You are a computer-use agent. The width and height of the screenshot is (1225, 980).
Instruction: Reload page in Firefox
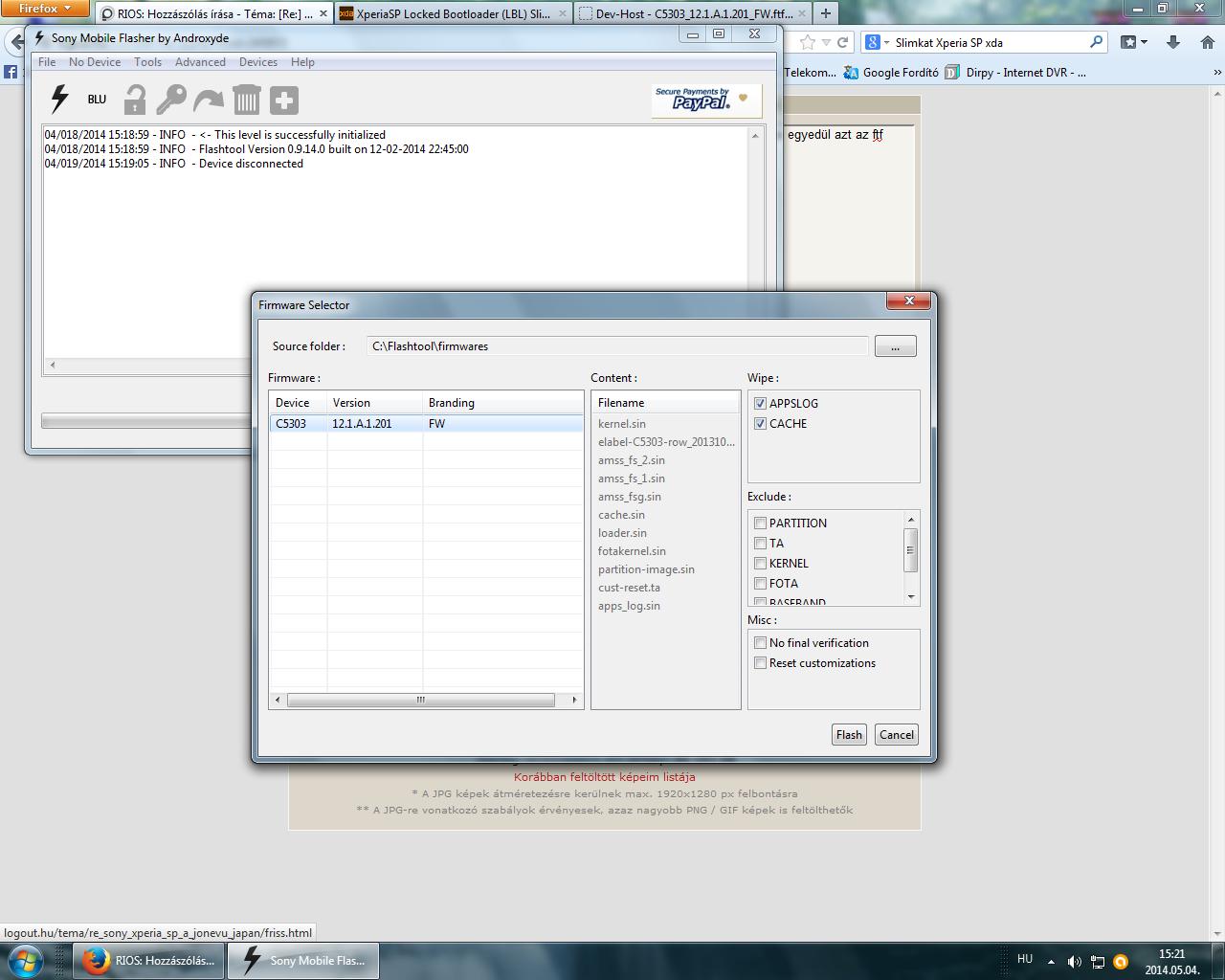pos(842,42)
